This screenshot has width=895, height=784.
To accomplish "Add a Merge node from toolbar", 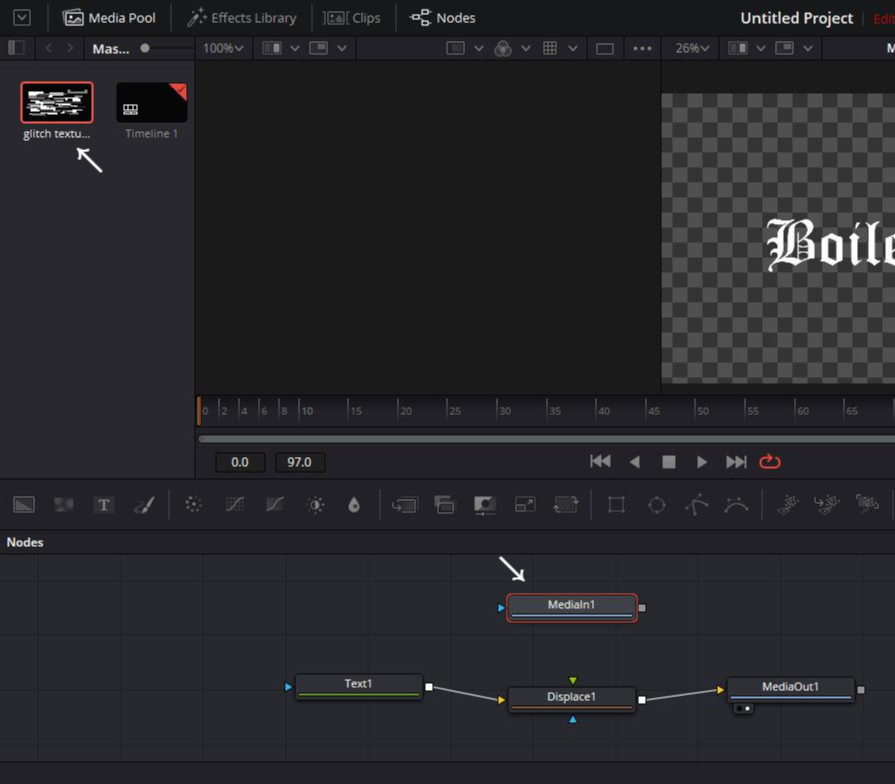I will pyautogui.click(x=405, y=505).
